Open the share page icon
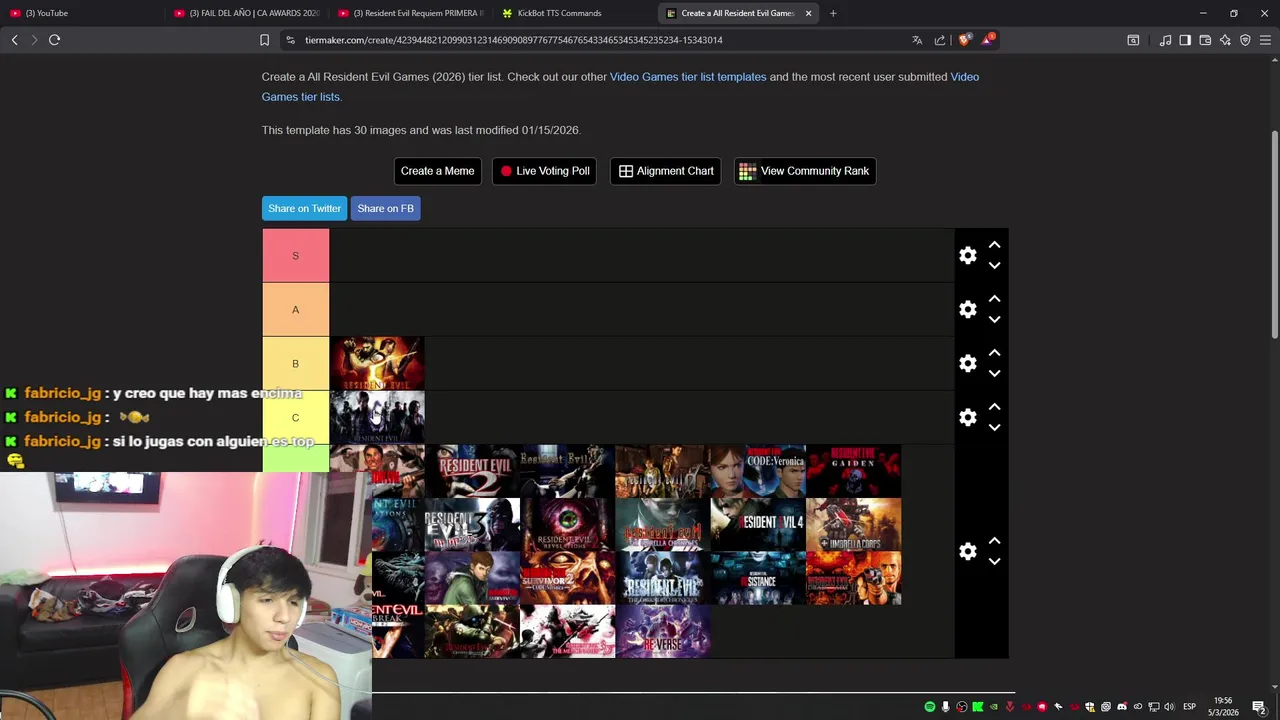The image size is (1280, 720). click(x=940, y=40)
